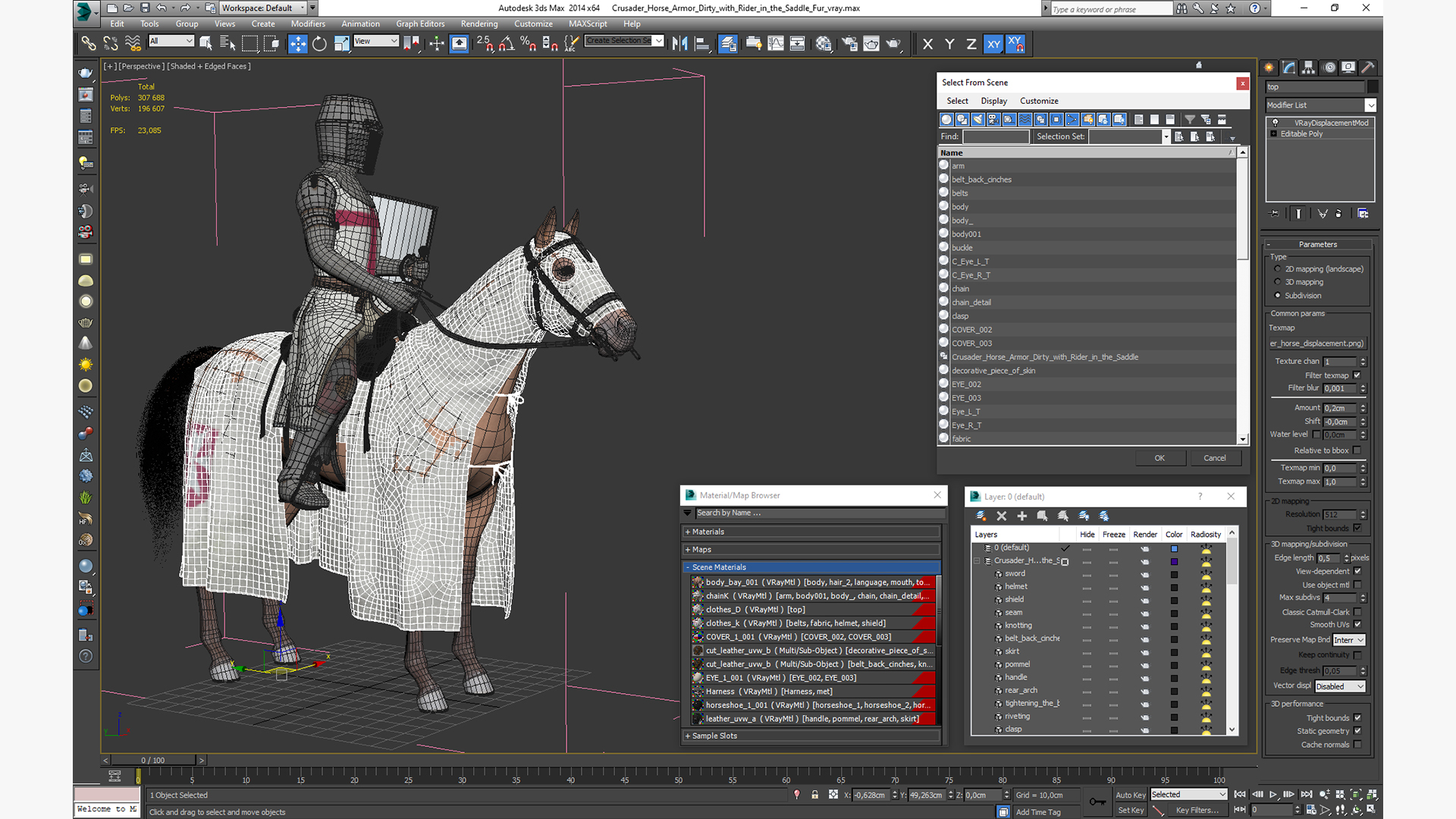
Task: Expand Sample Slots group in browser
Action: pos(811,736)
